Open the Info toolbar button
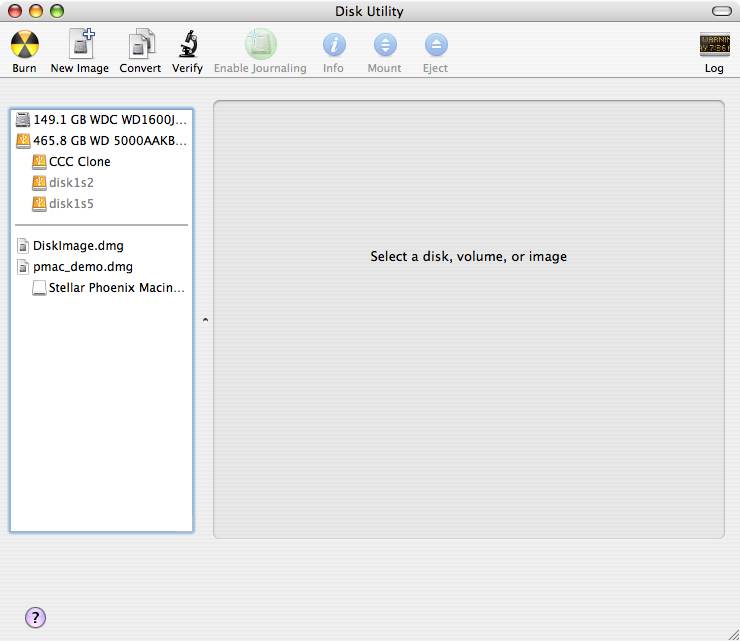Screen dimensions: 740x641 (334, 45)
